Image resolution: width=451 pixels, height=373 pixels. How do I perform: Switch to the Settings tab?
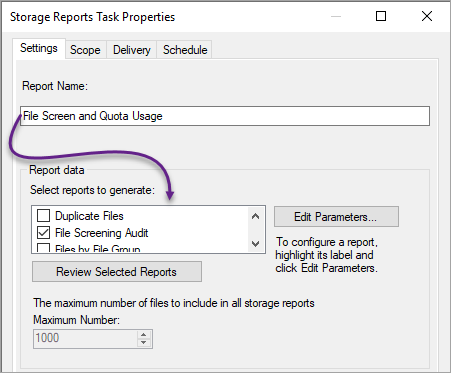[39, 48]
